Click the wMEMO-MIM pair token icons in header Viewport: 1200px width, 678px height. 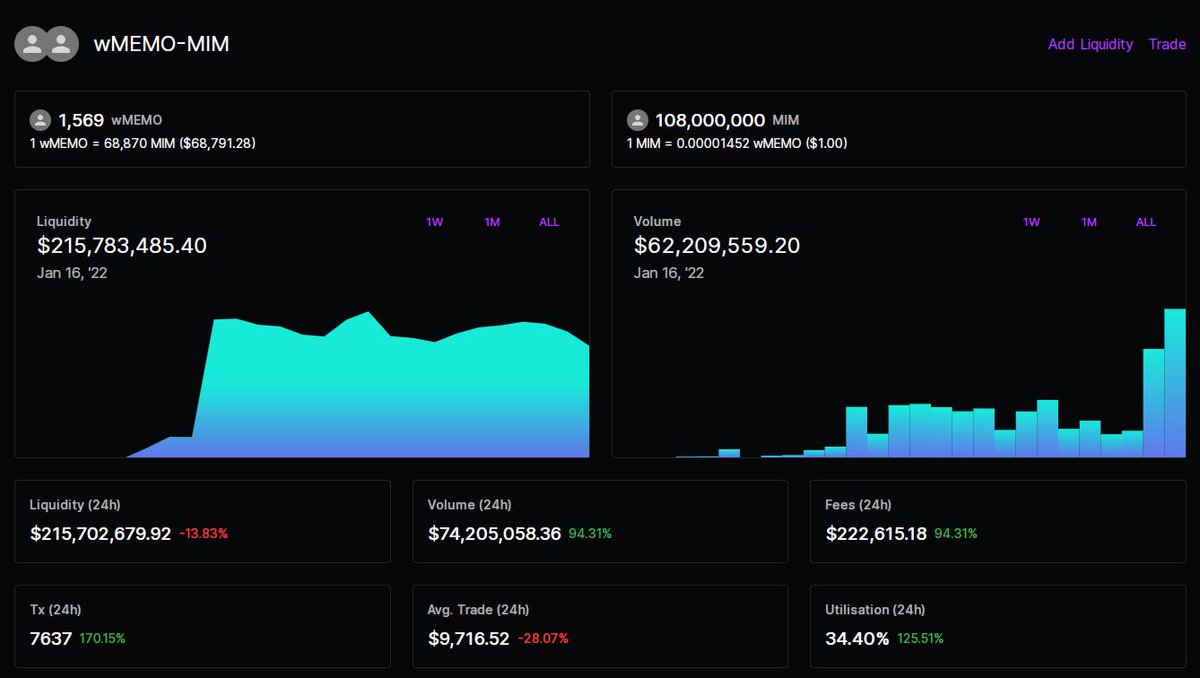[x=46, y=44]
